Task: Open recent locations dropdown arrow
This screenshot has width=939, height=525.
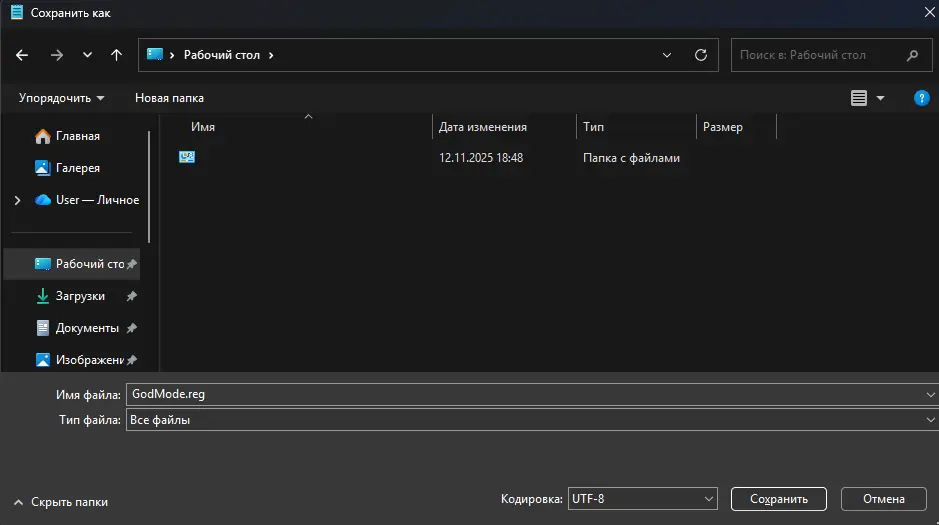Action: click(x=87, y=55)
